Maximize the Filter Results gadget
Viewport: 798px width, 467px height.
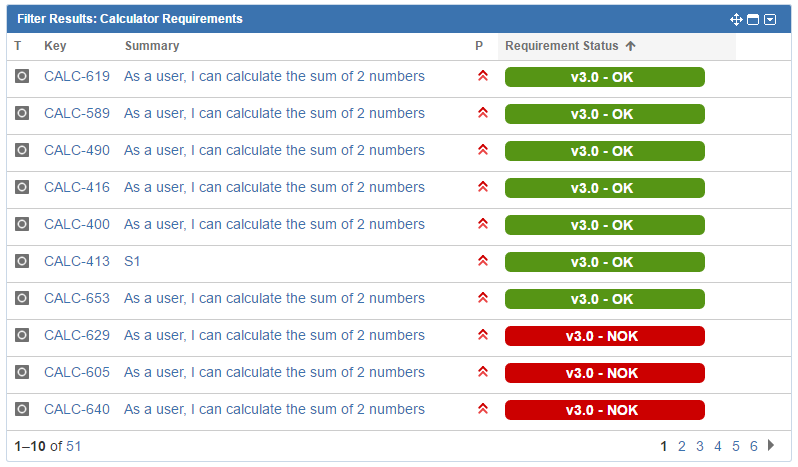coord(753,20)
